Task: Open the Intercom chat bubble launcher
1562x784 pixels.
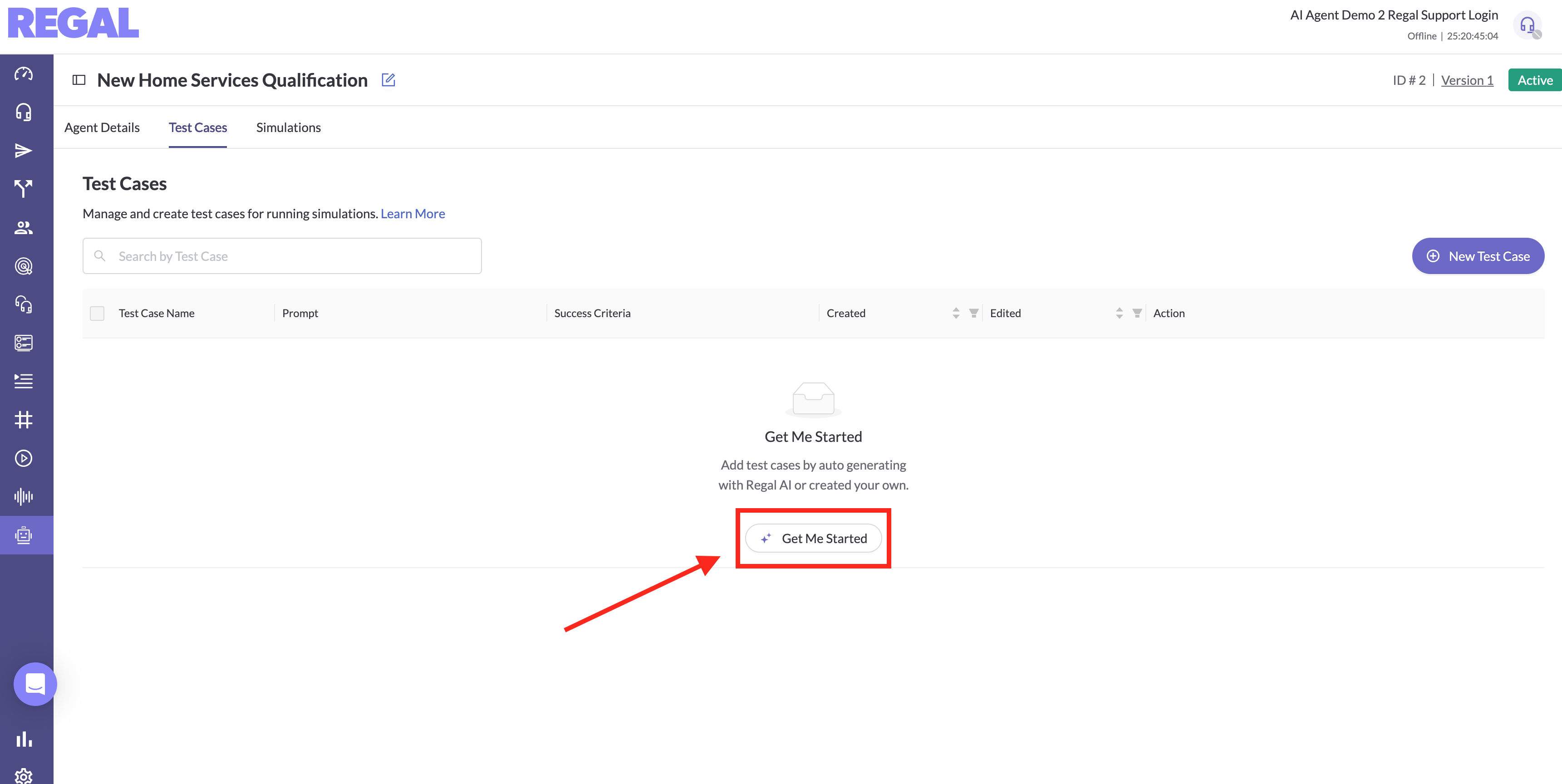Action: click(x=35, y=684)
